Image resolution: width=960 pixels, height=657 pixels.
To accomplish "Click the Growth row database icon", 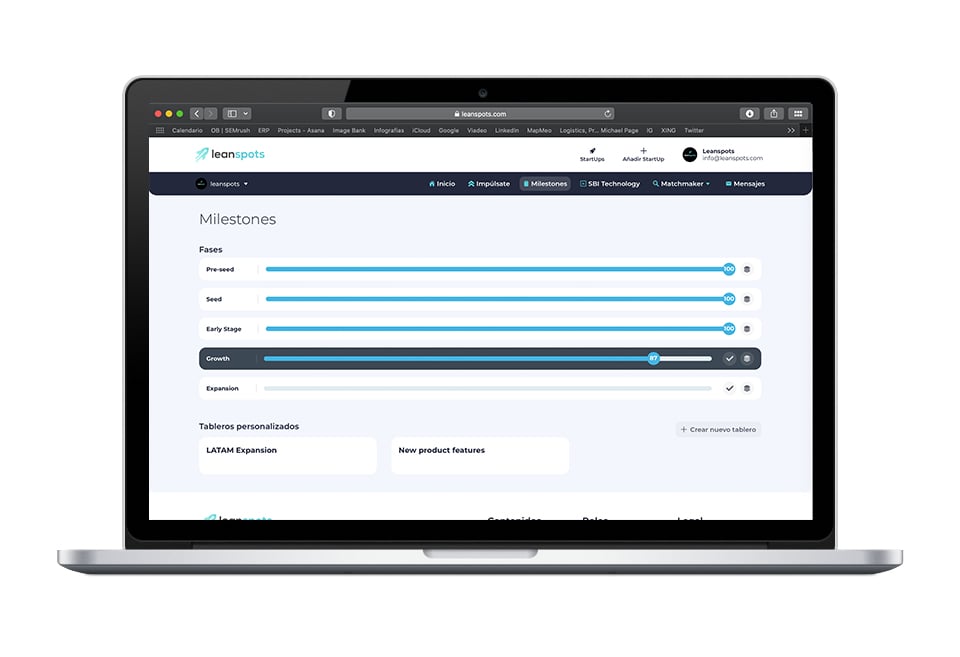I will (x=747, y=358).
